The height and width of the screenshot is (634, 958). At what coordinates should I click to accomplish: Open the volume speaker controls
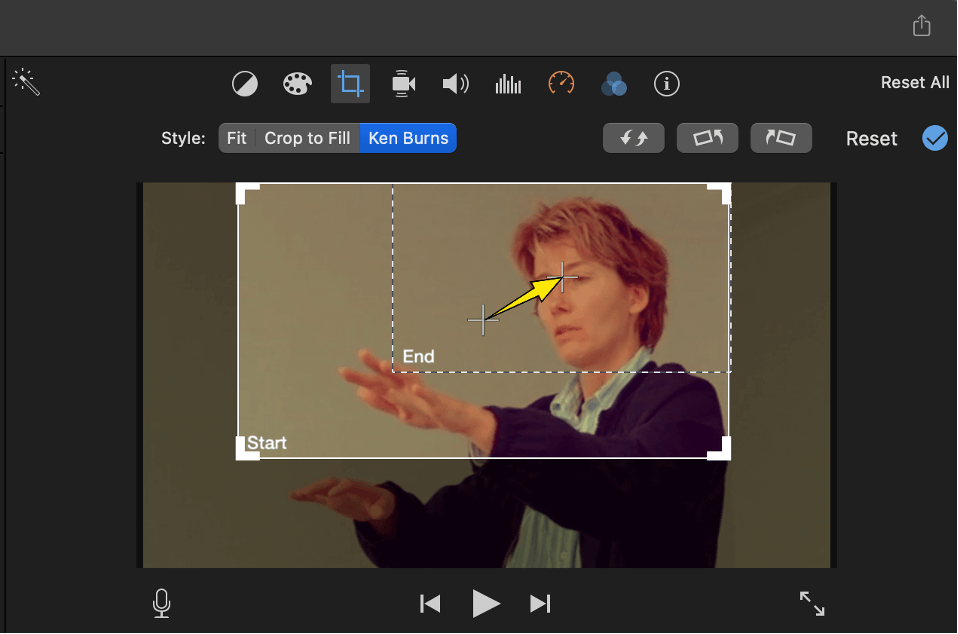pos(455,84)
